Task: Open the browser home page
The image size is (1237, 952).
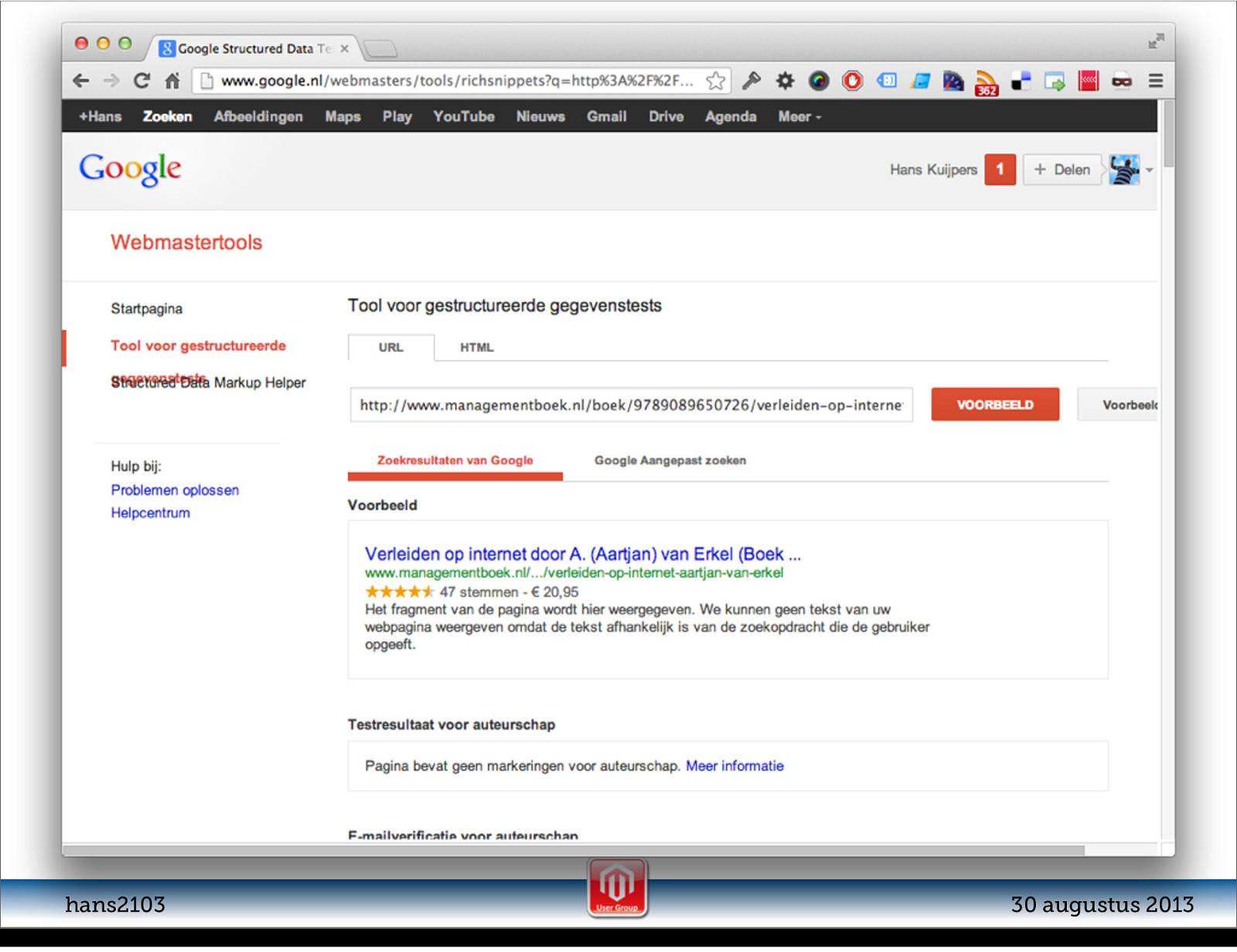Action: [172, 80]
